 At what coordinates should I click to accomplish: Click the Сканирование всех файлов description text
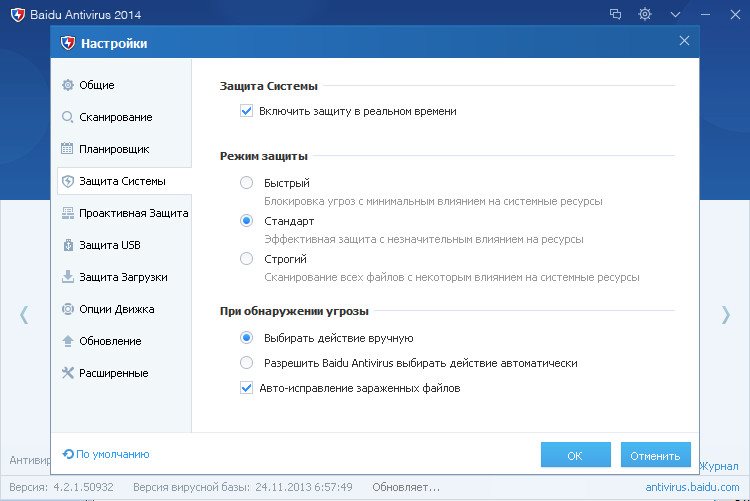(452, 277)
